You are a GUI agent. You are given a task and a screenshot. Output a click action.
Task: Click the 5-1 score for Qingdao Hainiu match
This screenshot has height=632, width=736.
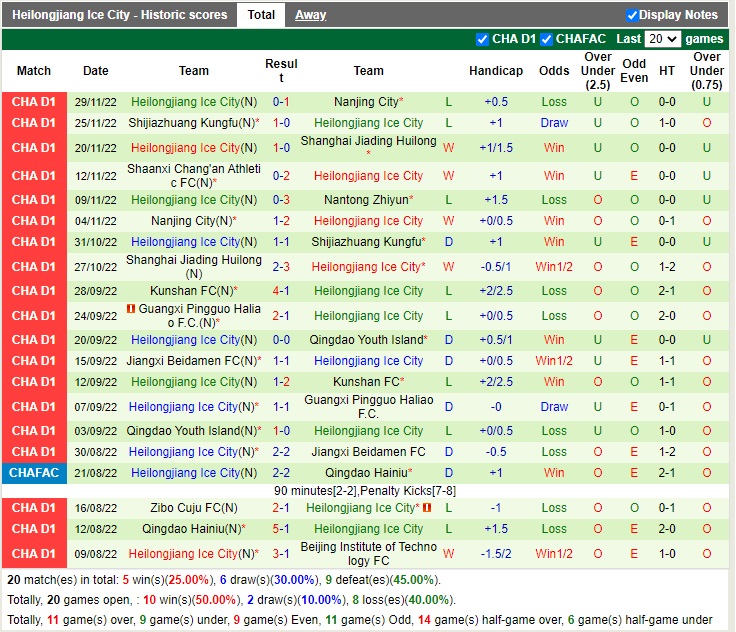281,529
